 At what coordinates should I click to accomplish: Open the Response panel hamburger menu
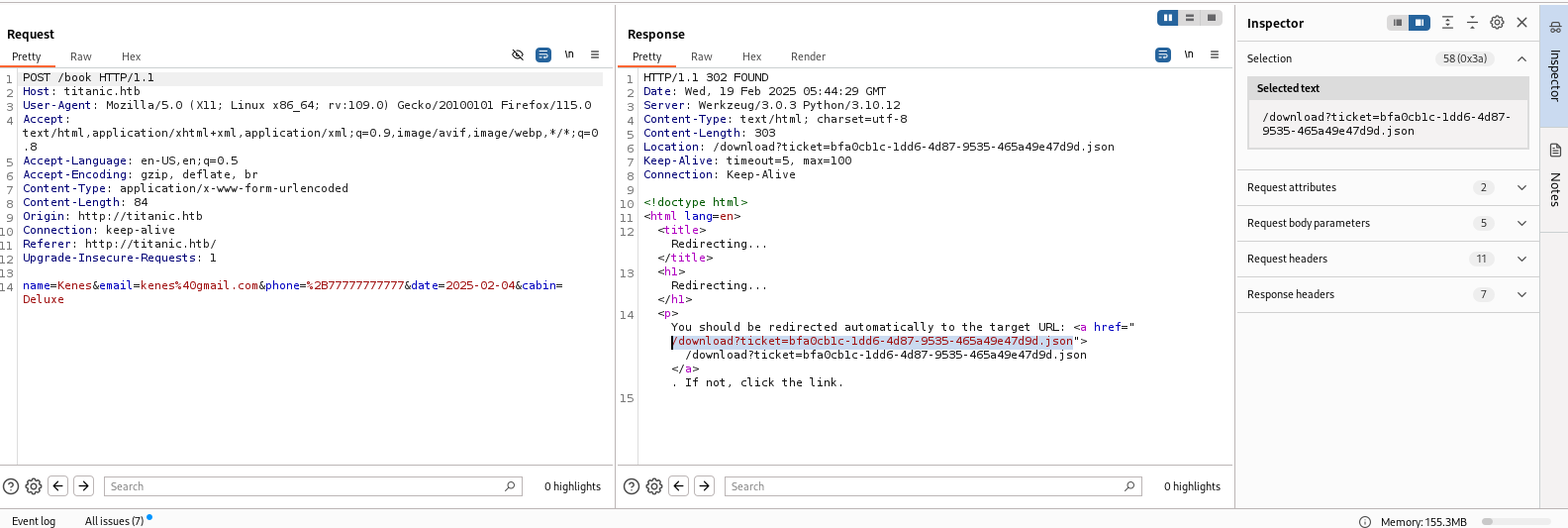1215,54
